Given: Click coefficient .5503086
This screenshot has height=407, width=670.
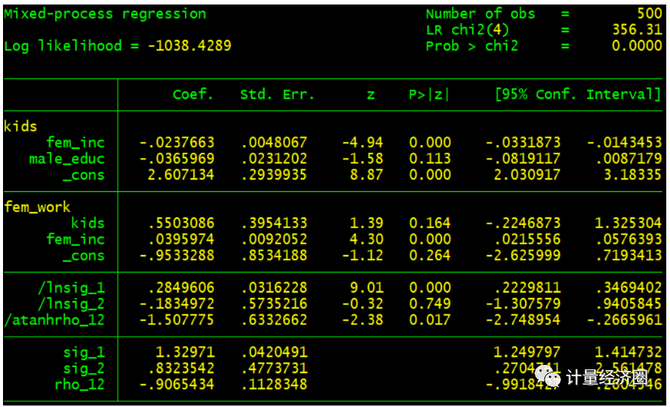Looking at the screenshot, I should (x=181, y=223).
